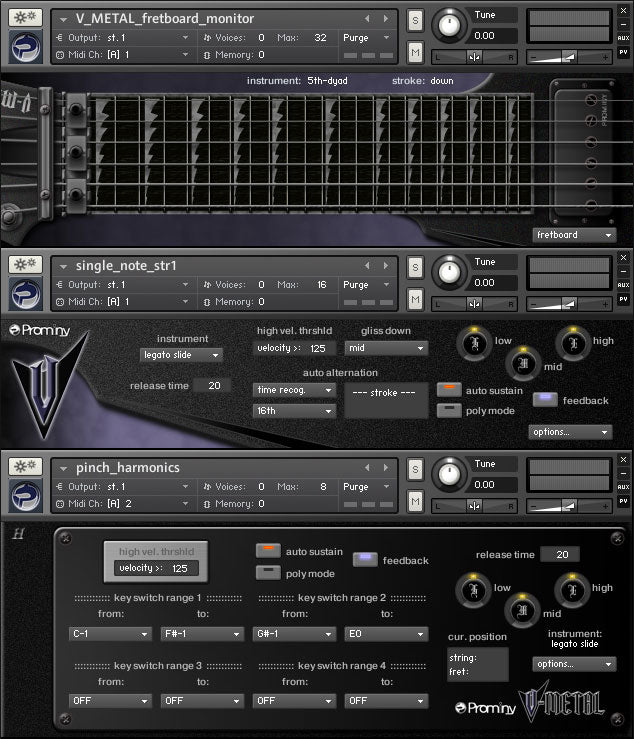Toggle auto sustain in single_note_str1 panel
Screen dimensions: 634x739
click(449, 390)
